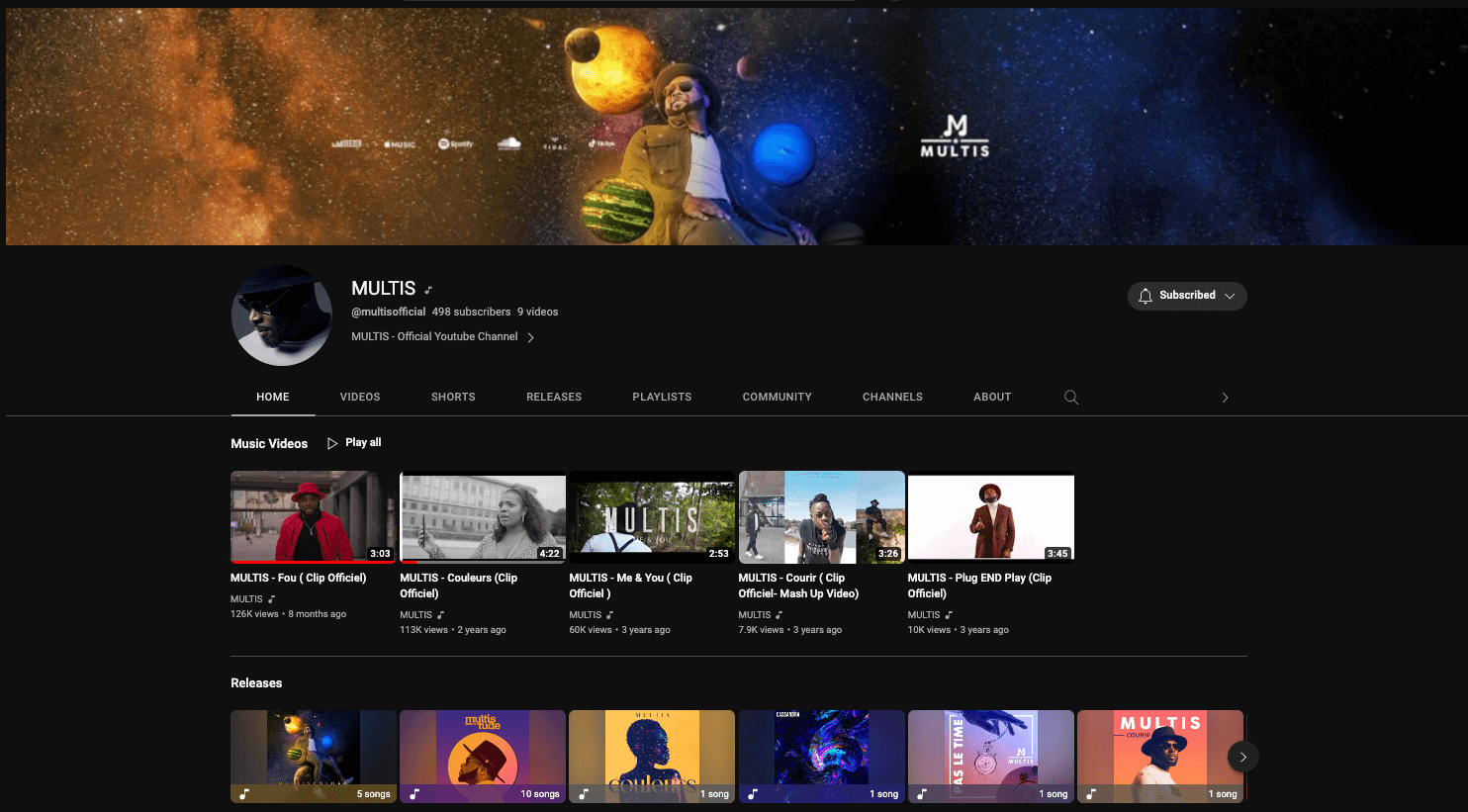The width and height of the screenshot is (1468, 812).
Task: Click the red watch progress bar on Fou thumbnail
Action: pos(313,562)
